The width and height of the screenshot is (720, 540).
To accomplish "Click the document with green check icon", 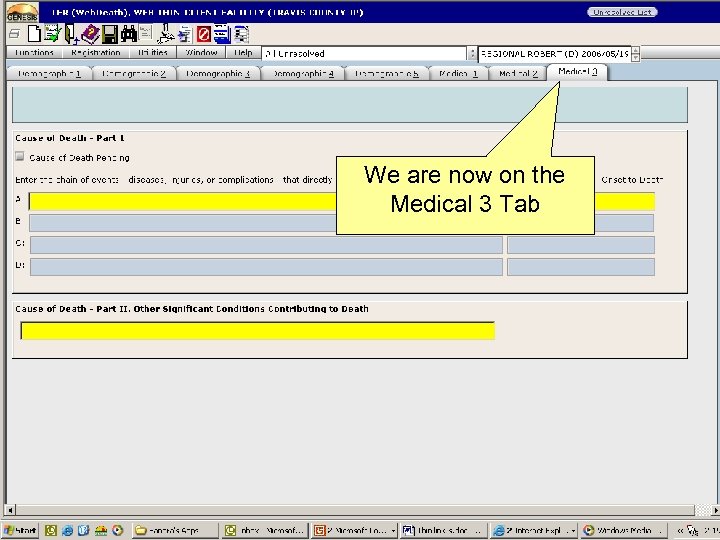I will click(x=53, y=34).
